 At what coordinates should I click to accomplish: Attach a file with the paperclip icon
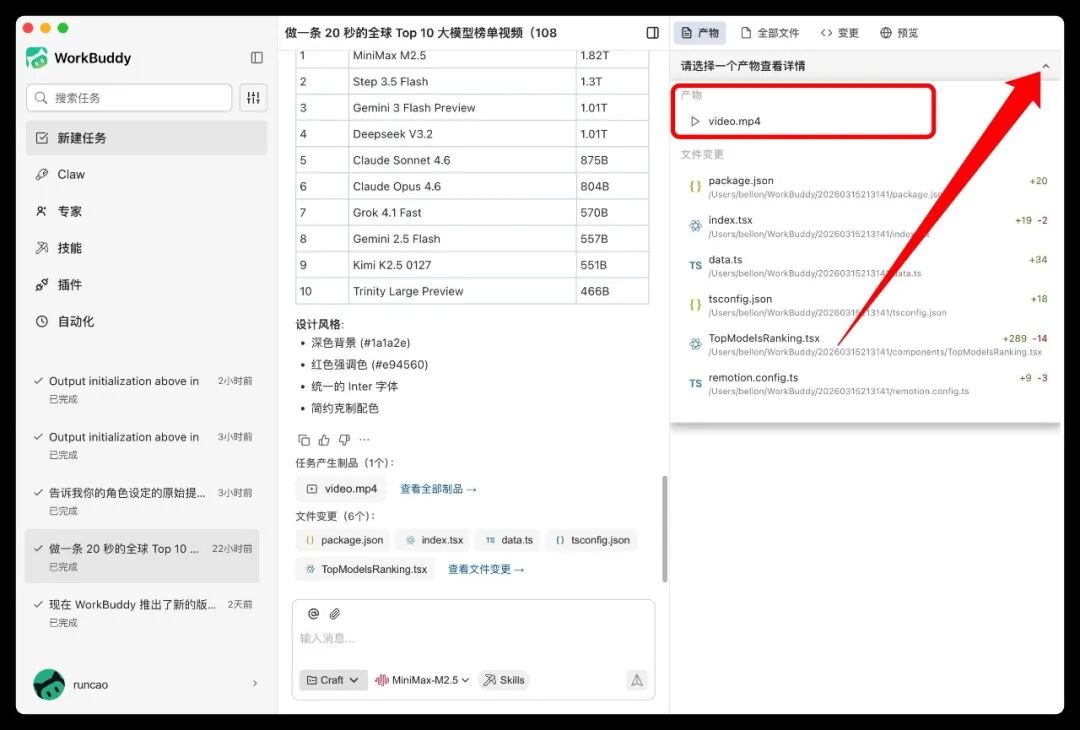click(335, 614)
